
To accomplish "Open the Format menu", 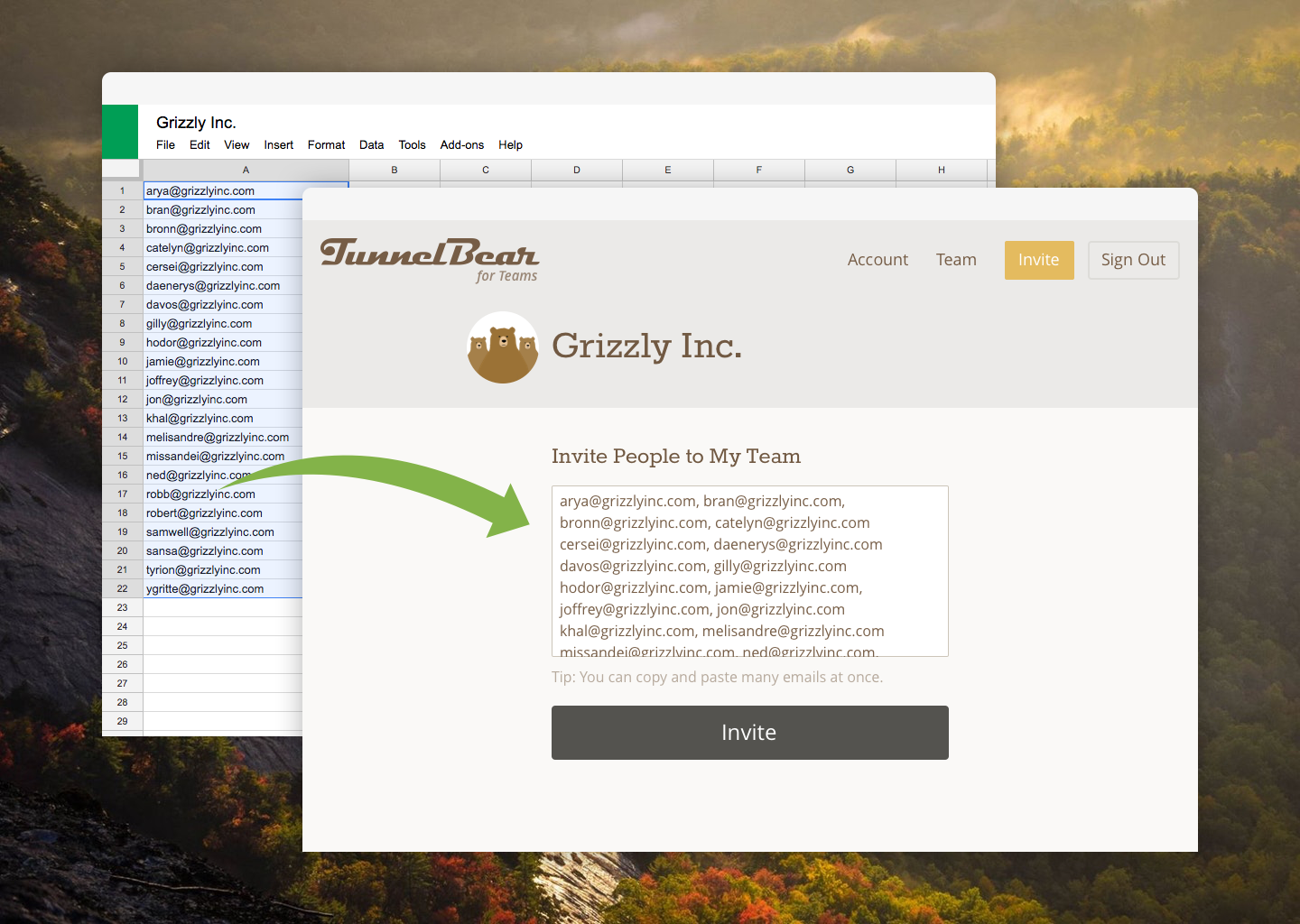I will coord(326,145).
